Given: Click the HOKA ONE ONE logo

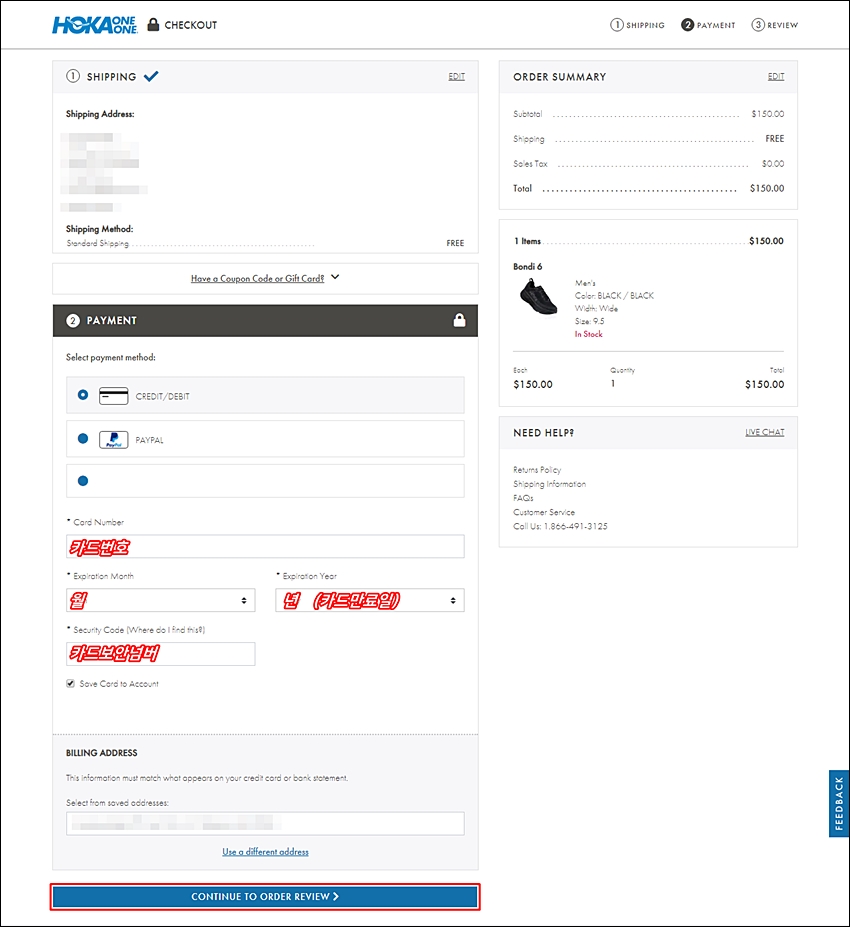Looking at the screenshot, I should point(95,25).
